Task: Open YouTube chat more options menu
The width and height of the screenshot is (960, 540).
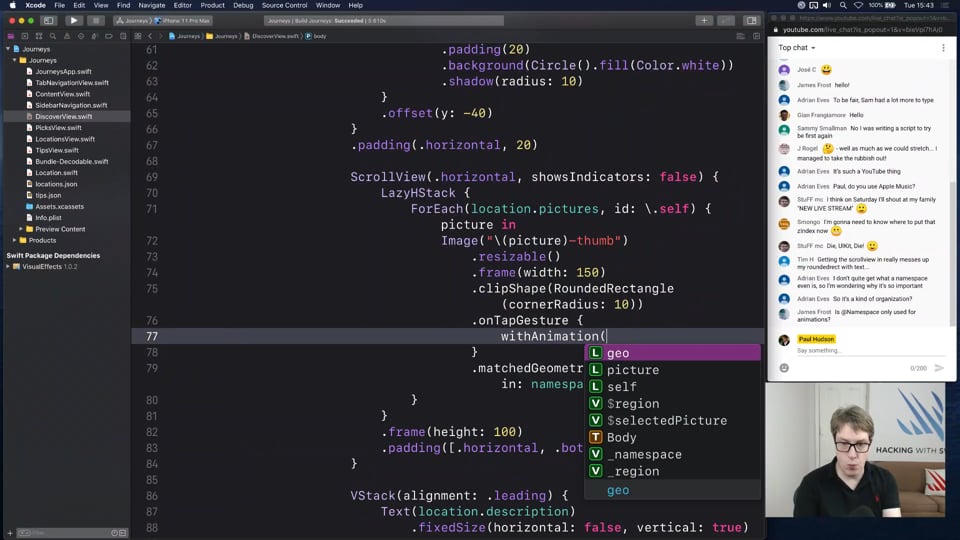Action: point(943,48)
